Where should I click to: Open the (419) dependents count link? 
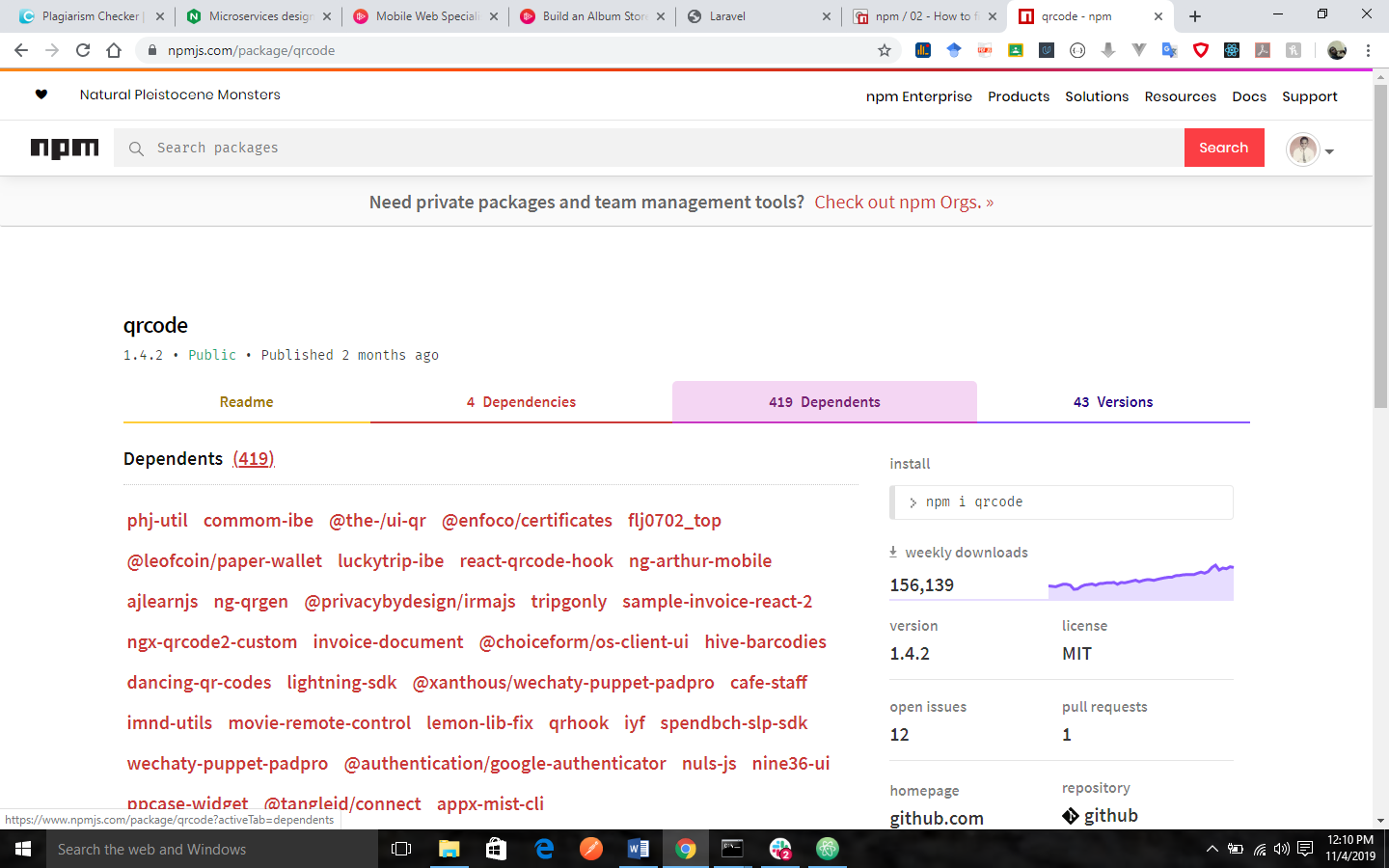[254, 459]
